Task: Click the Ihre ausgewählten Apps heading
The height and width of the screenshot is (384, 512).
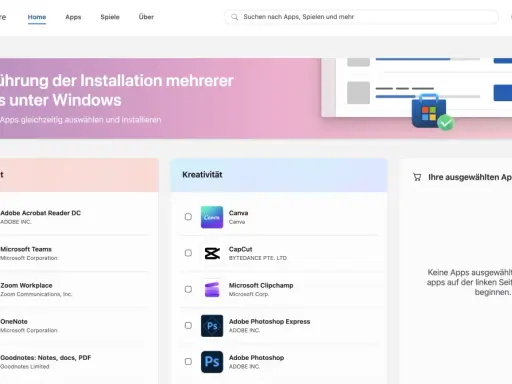Action: (470, 177)
